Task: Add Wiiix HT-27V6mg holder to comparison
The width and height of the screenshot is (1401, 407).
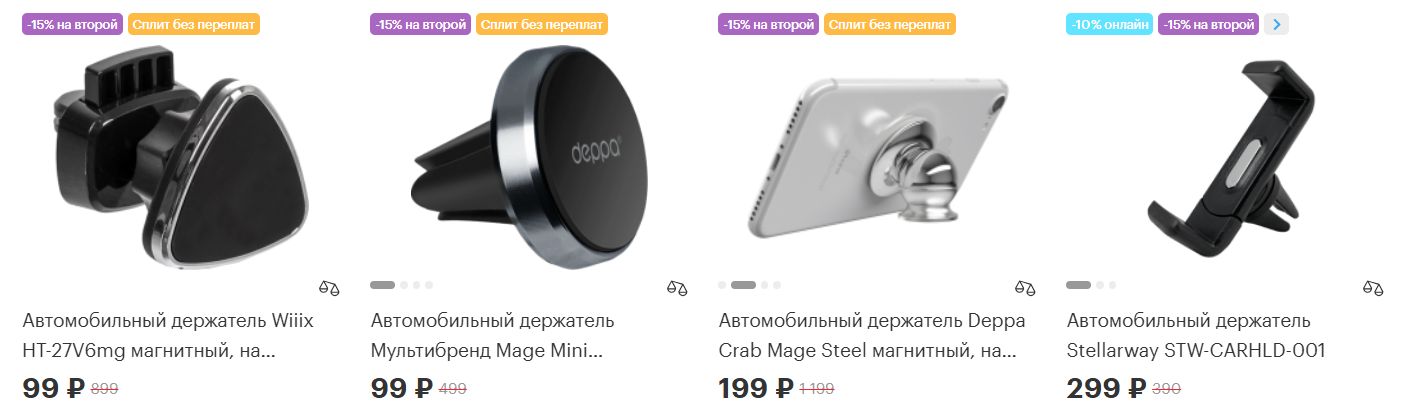Action: [x=329, y=288]
